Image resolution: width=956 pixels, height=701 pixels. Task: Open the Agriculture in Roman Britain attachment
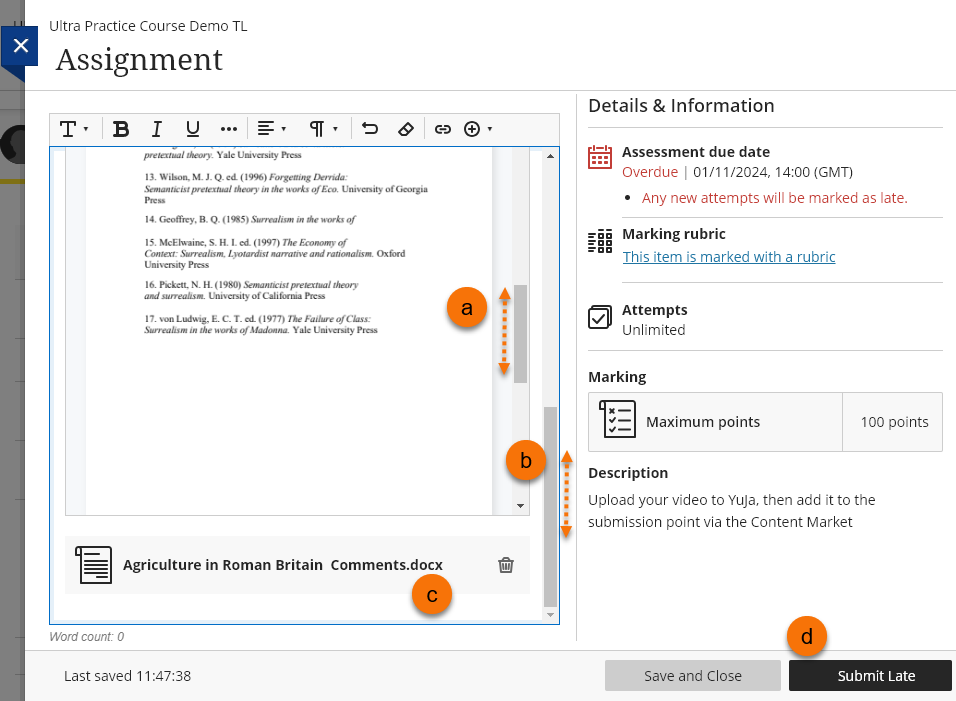coord(282,565)
